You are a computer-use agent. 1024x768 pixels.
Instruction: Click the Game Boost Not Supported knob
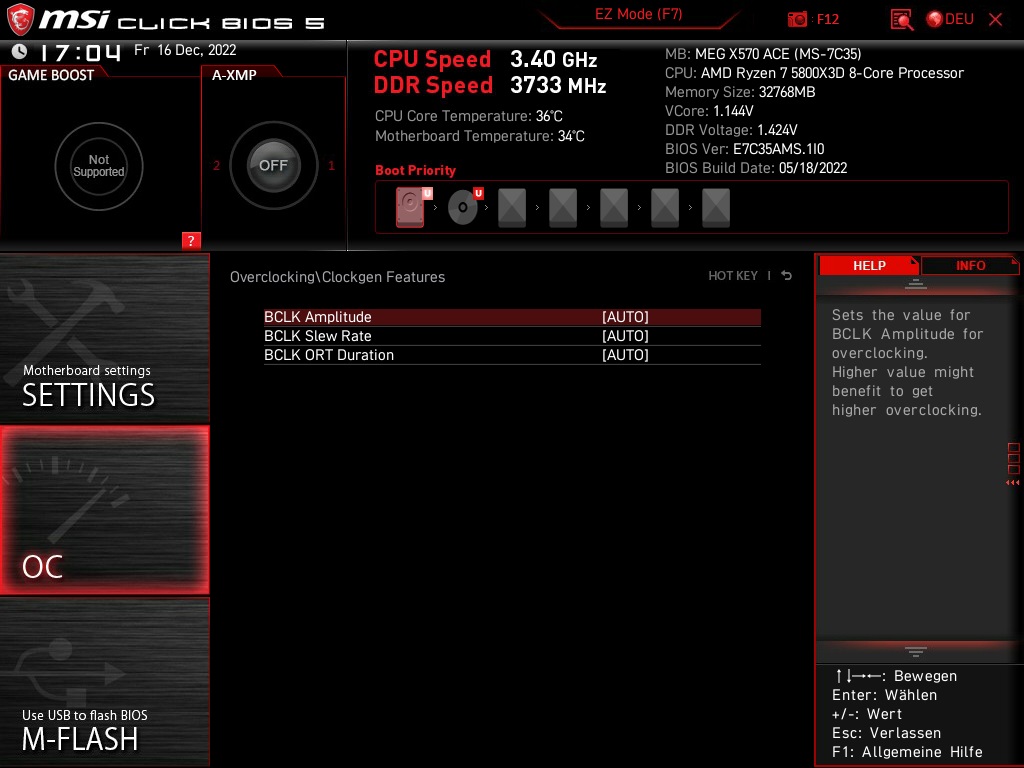pyautogui.click(x=99, y=166)
